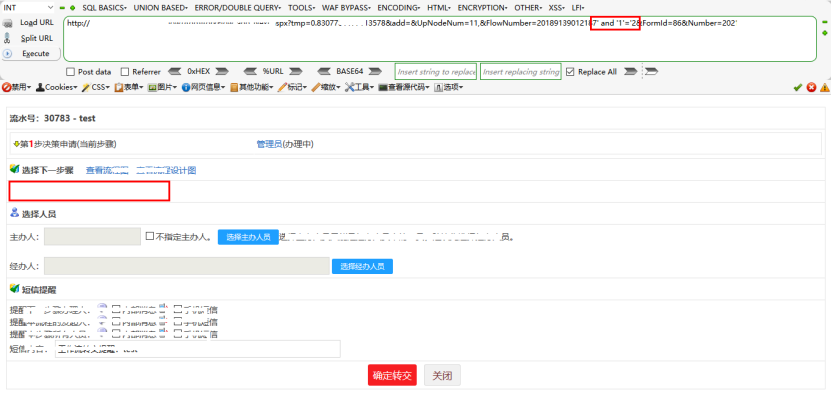Open the INT type dropdown

[x=28, y=7]
